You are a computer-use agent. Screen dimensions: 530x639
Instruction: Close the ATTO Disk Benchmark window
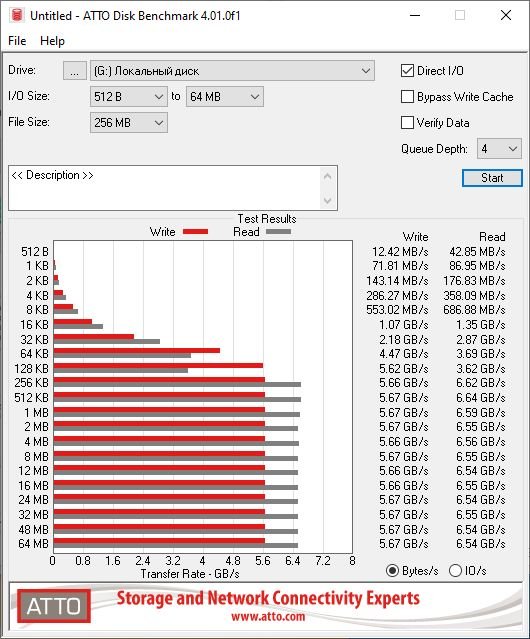coord(506,15)
